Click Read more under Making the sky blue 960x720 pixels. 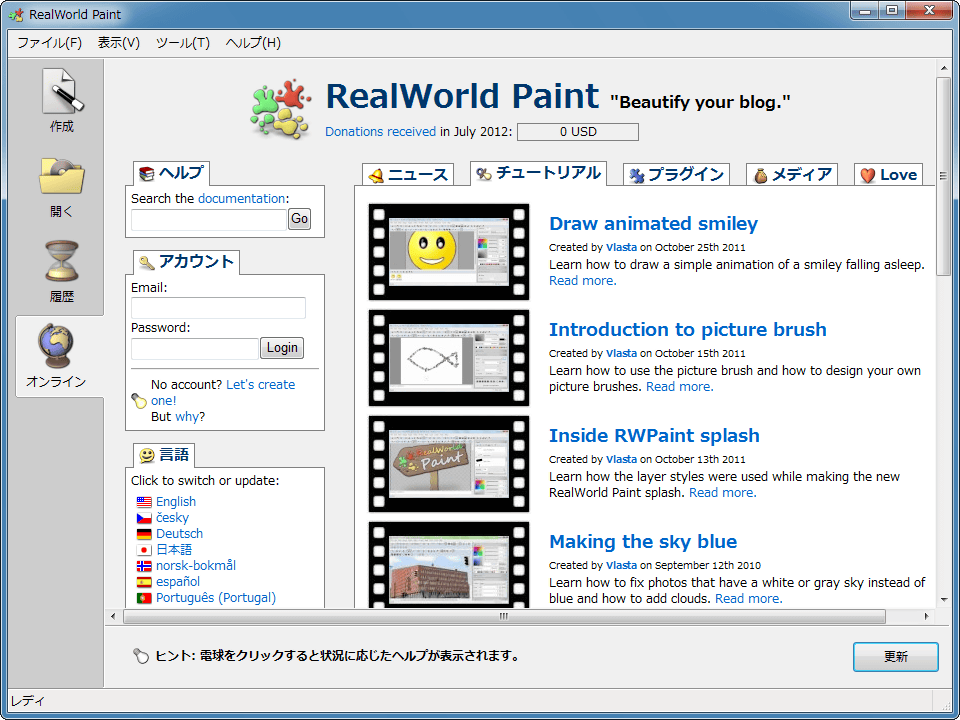(749, 598)
